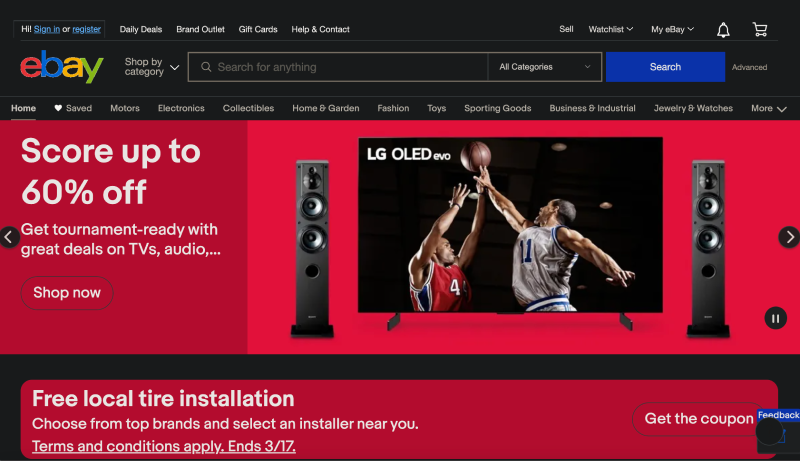Open the shopping cart icon
Screen dimensions: 800x461
coord(760,30)
